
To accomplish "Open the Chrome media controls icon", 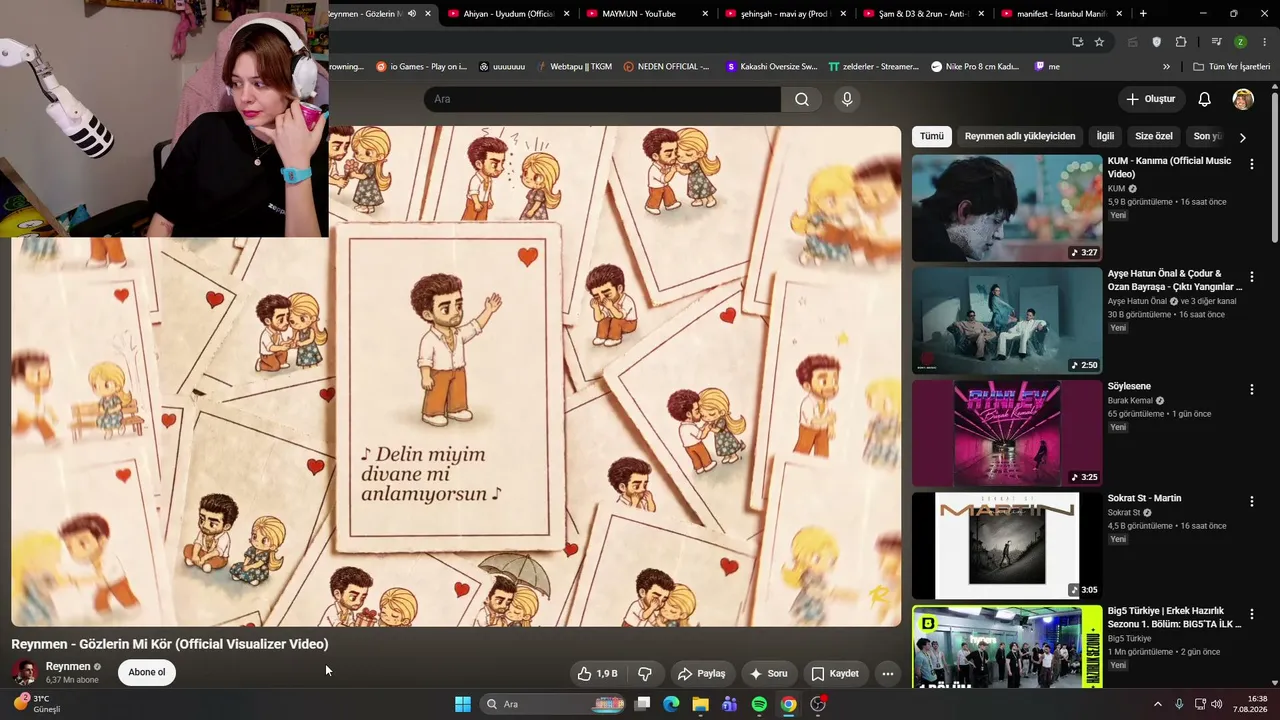I will tap(1216, 42).
